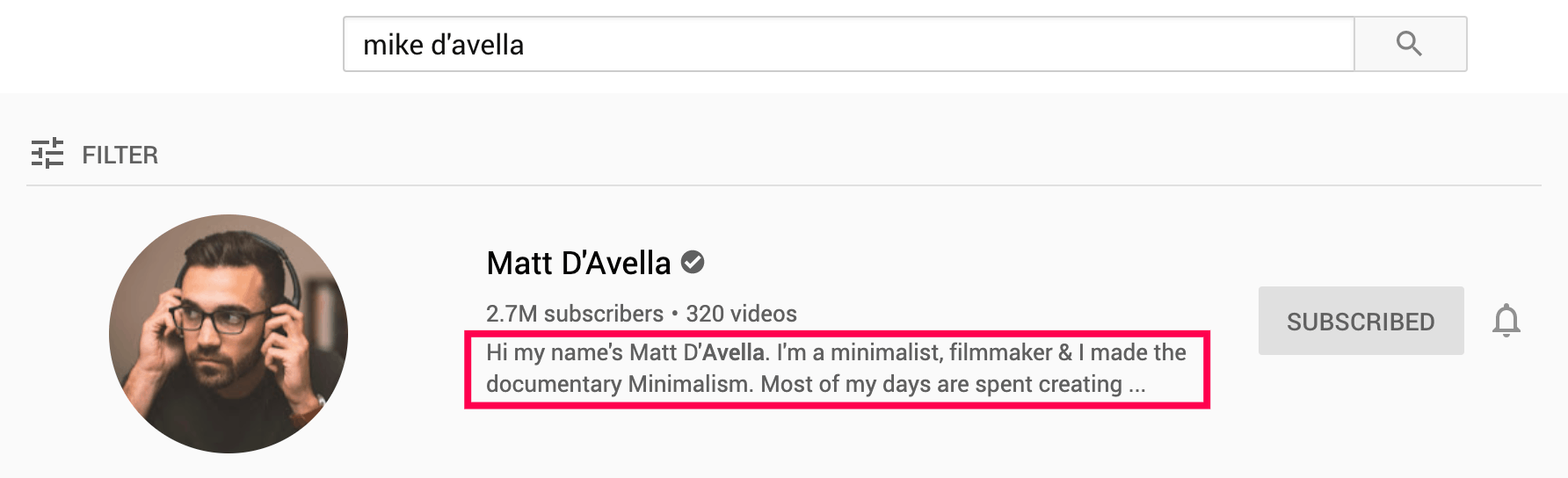
Task: Open the filter sliders icon
Action: (47, 154)
